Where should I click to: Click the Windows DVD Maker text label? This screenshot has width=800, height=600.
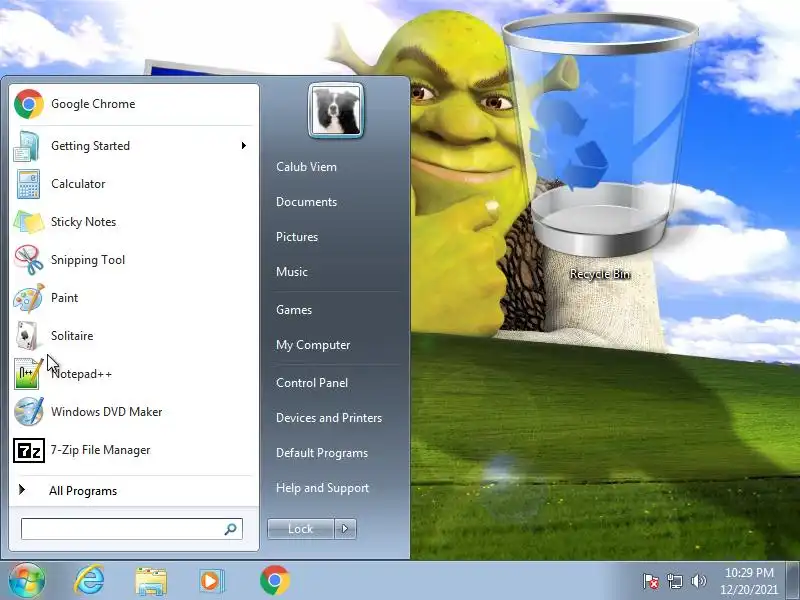coord(106,412)
